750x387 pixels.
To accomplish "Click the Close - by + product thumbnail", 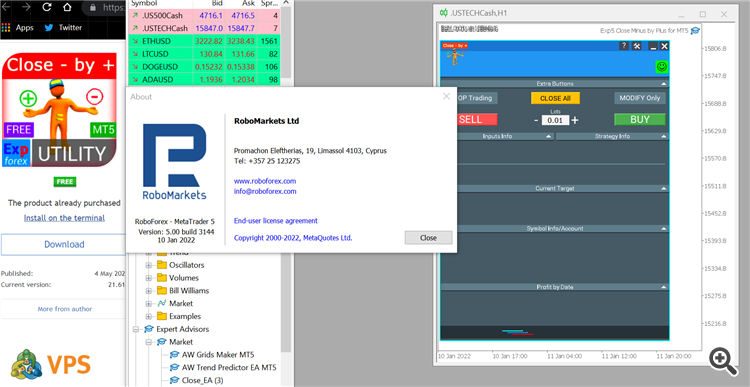I will pos(59,110).
